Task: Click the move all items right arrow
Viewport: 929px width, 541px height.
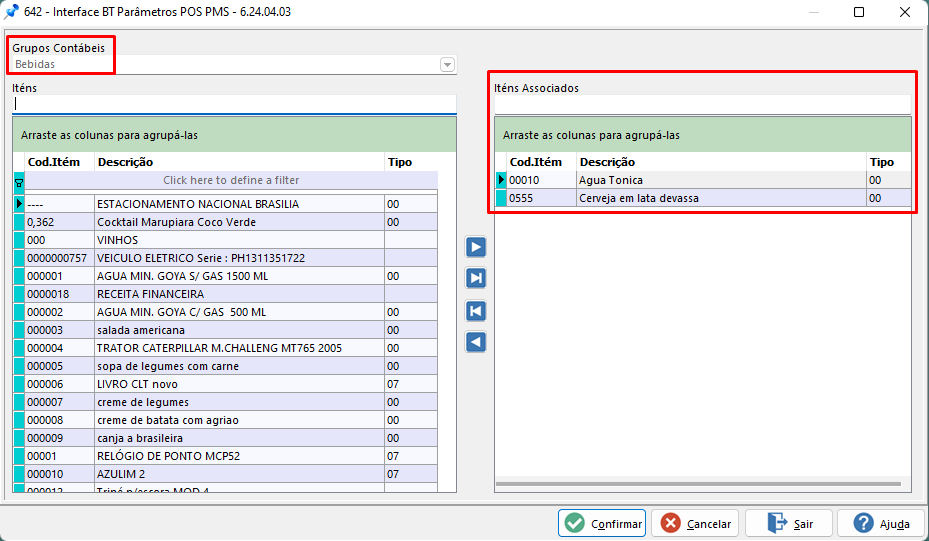Action: click(x=476, y=278)
